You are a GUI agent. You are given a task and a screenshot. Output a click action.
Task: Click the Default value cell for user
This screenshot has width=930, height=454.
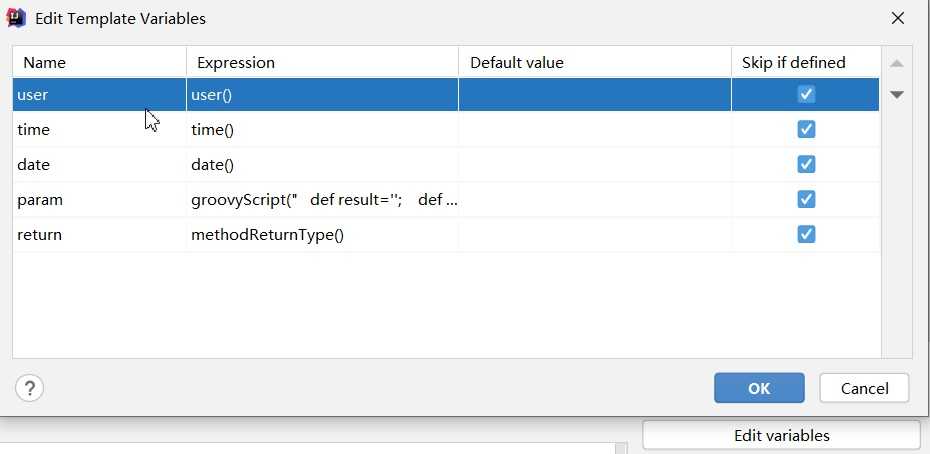tap(594, 94)
